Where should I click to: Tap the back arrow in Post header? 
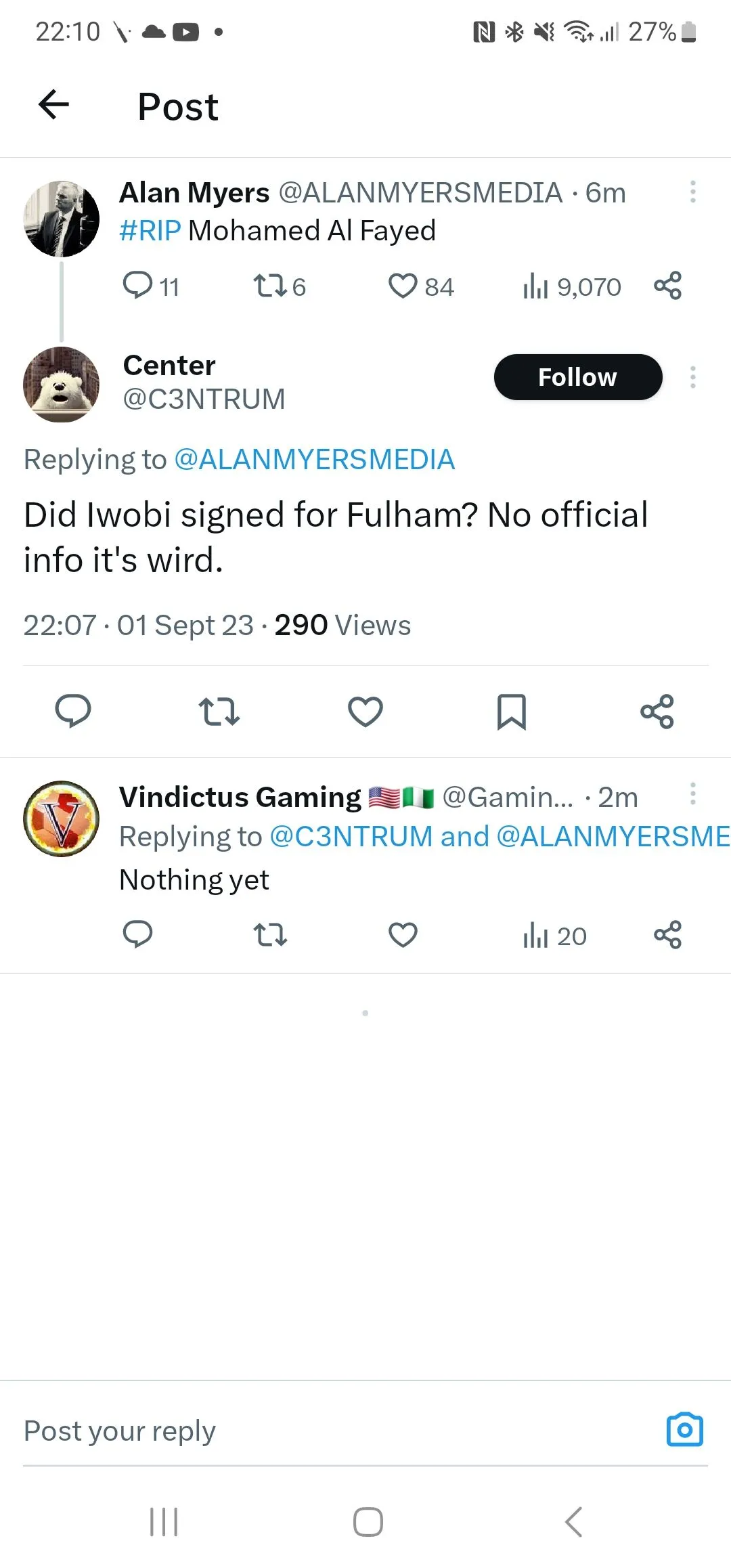[54, 105]
